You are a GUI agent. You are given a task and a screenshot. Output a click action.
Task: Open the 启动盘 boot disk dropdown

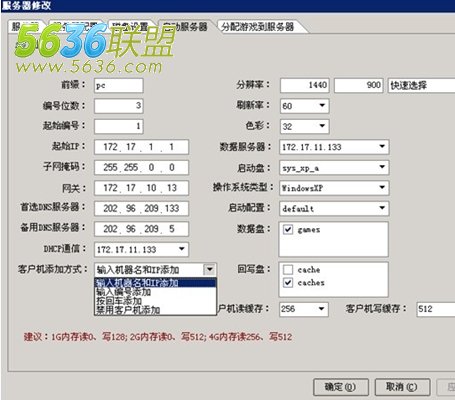click(334, 167)
